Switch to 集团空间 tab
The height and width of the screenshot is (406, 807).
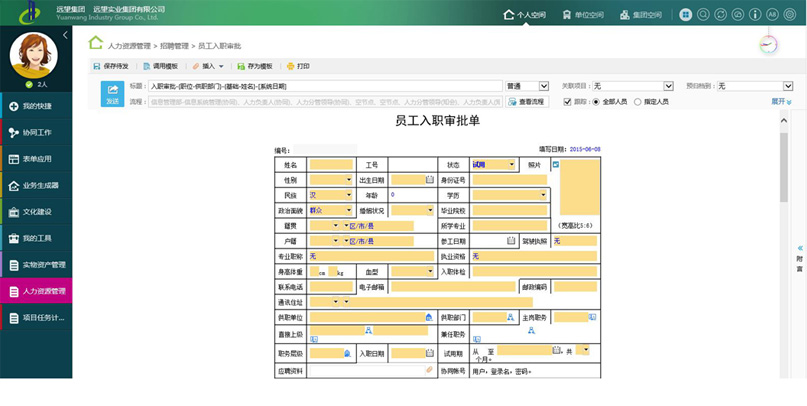(641, 15)
